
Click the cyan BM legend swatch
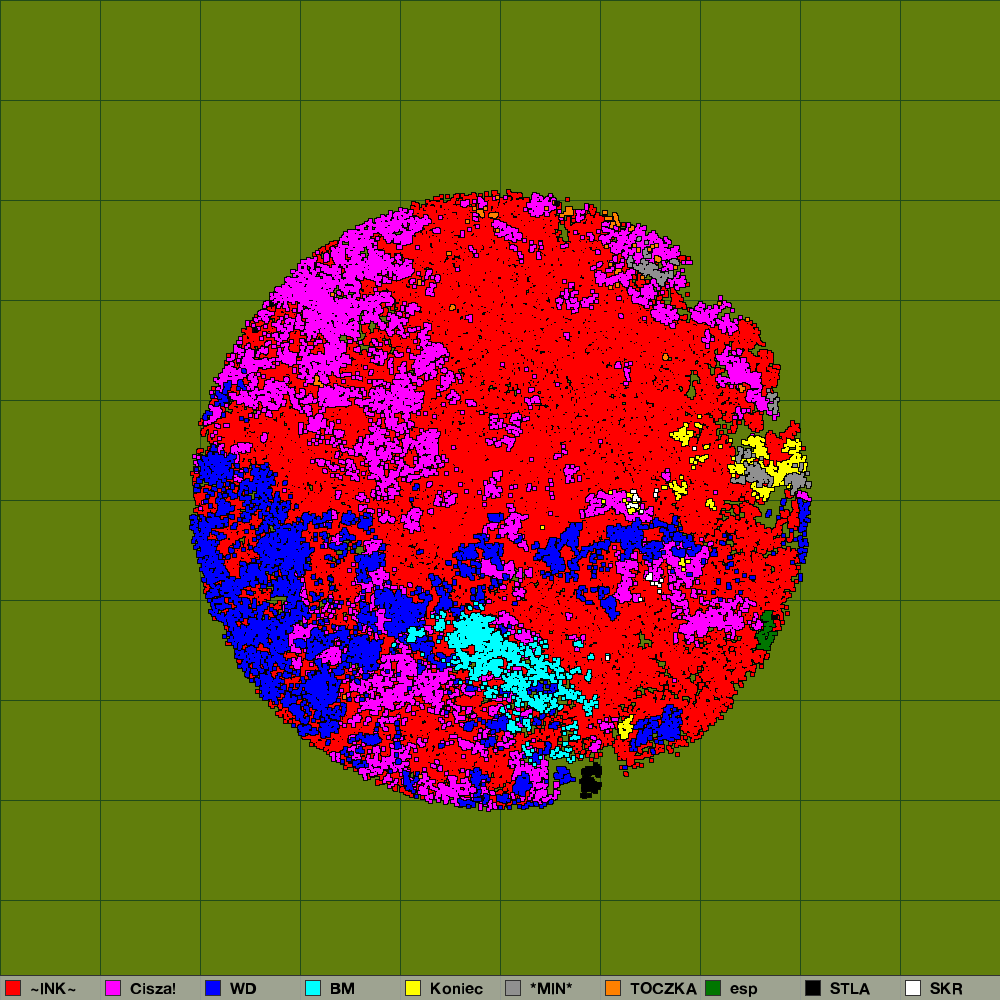(x=313, y=988)
